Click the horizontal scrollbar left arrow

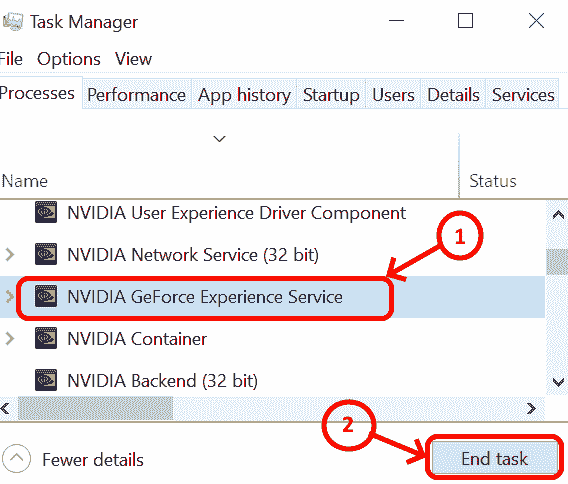[x=5, y=408]
